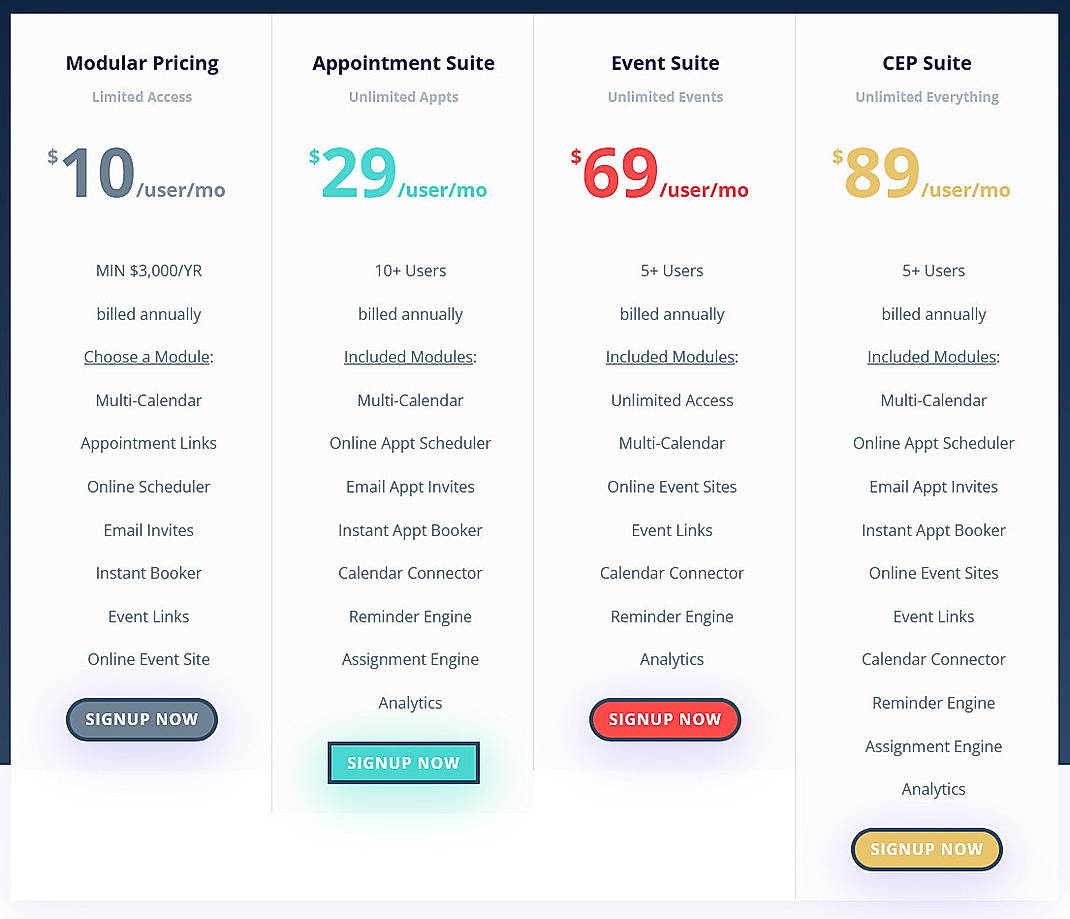
Task: Click the teal Signup Now button for Appointment Suite
Action: [x=403, y=763]
